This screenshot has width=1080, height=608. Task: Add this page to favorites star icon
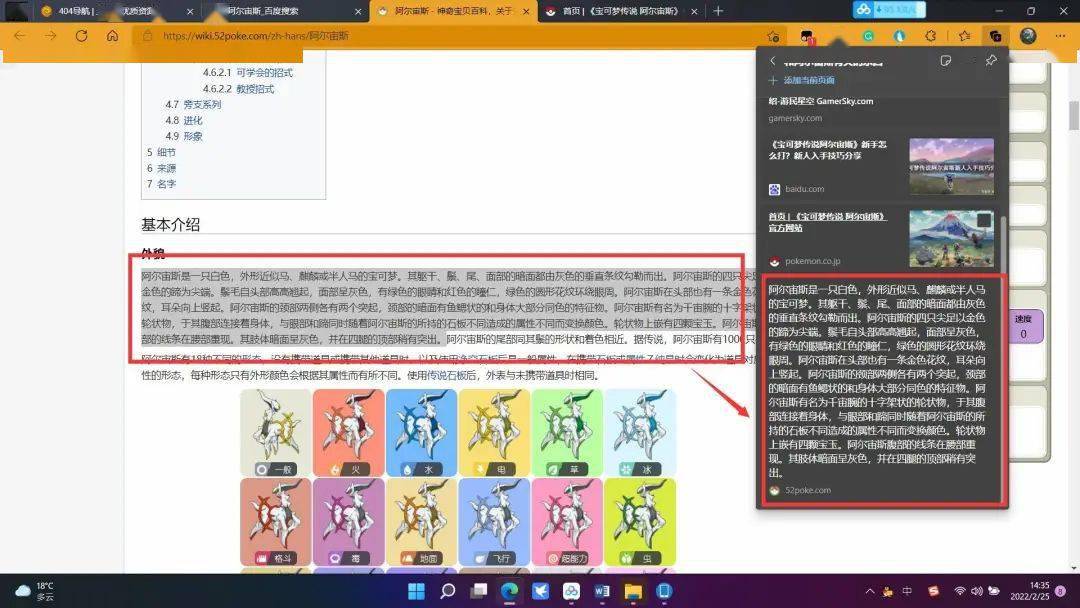pyautogui.click(x=773, y=36)
